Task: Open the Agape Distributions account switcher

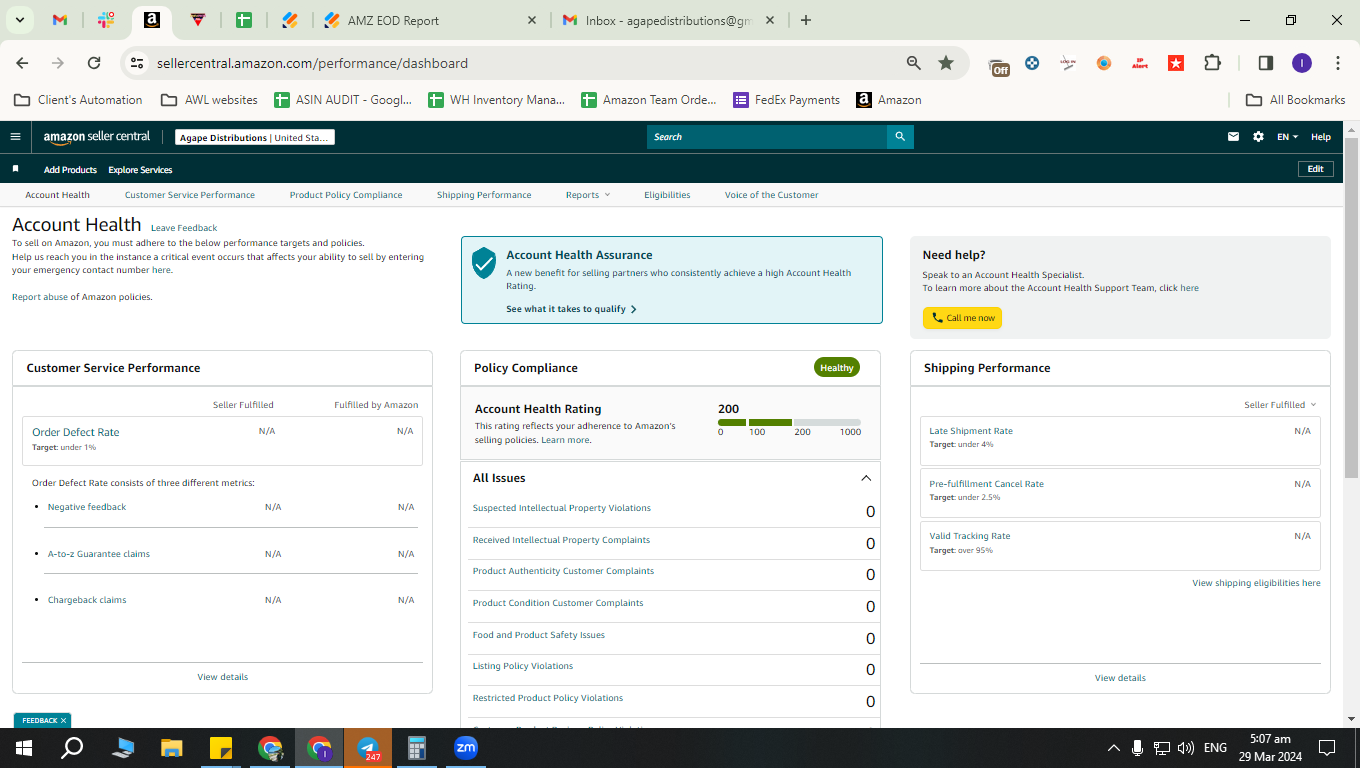Action: [x=255, y=137]
